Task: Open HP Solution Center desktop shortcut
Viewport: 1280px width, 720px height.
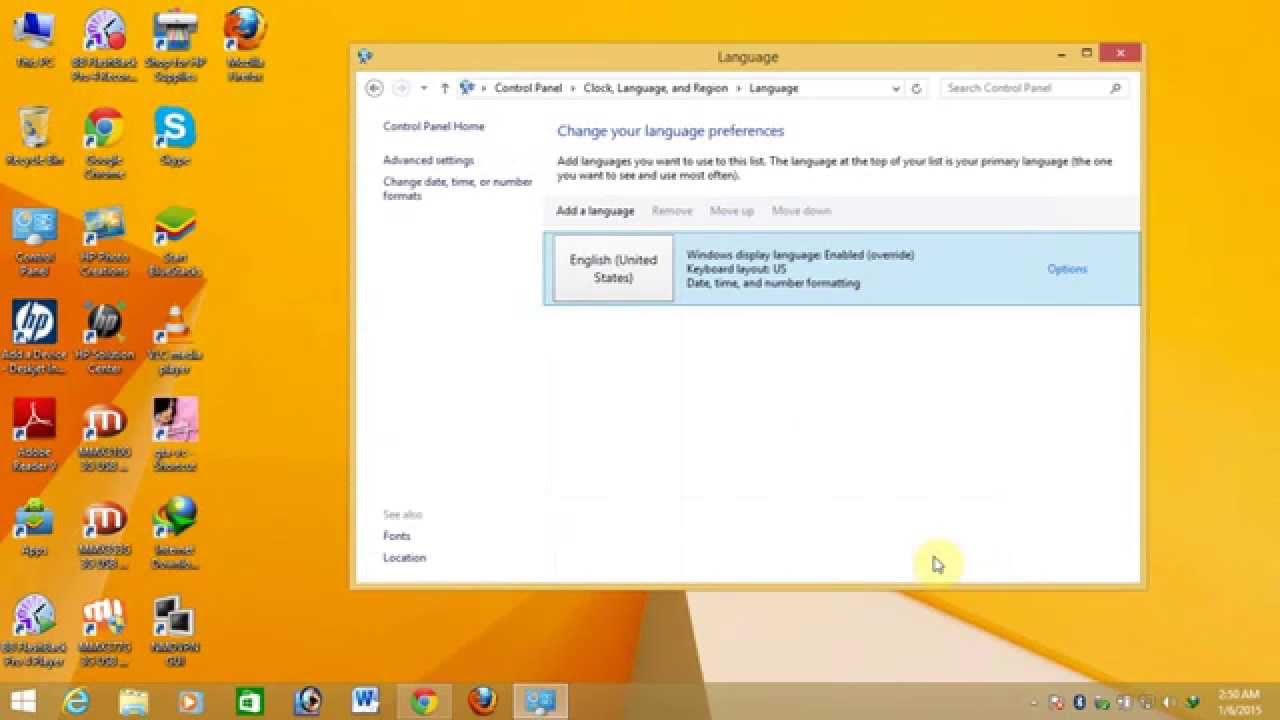Action: pyautogui.click(x=104, y=338)
